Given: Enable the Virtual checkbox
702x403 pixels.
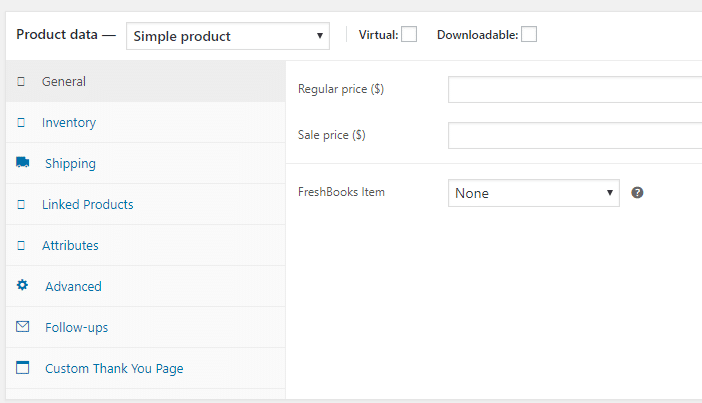Looking at the screenshot, I should coord(409,35).
